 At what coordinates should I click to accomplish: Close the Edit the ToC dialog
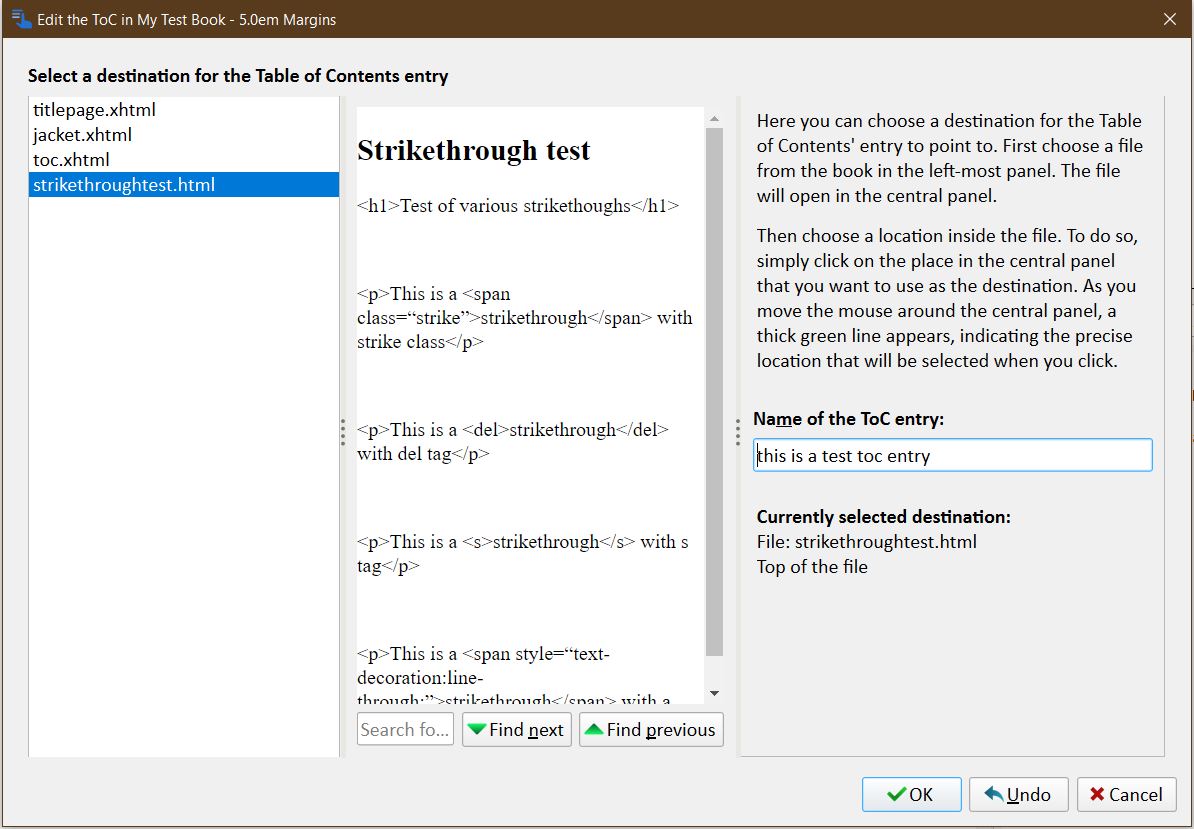(1170, 19)
